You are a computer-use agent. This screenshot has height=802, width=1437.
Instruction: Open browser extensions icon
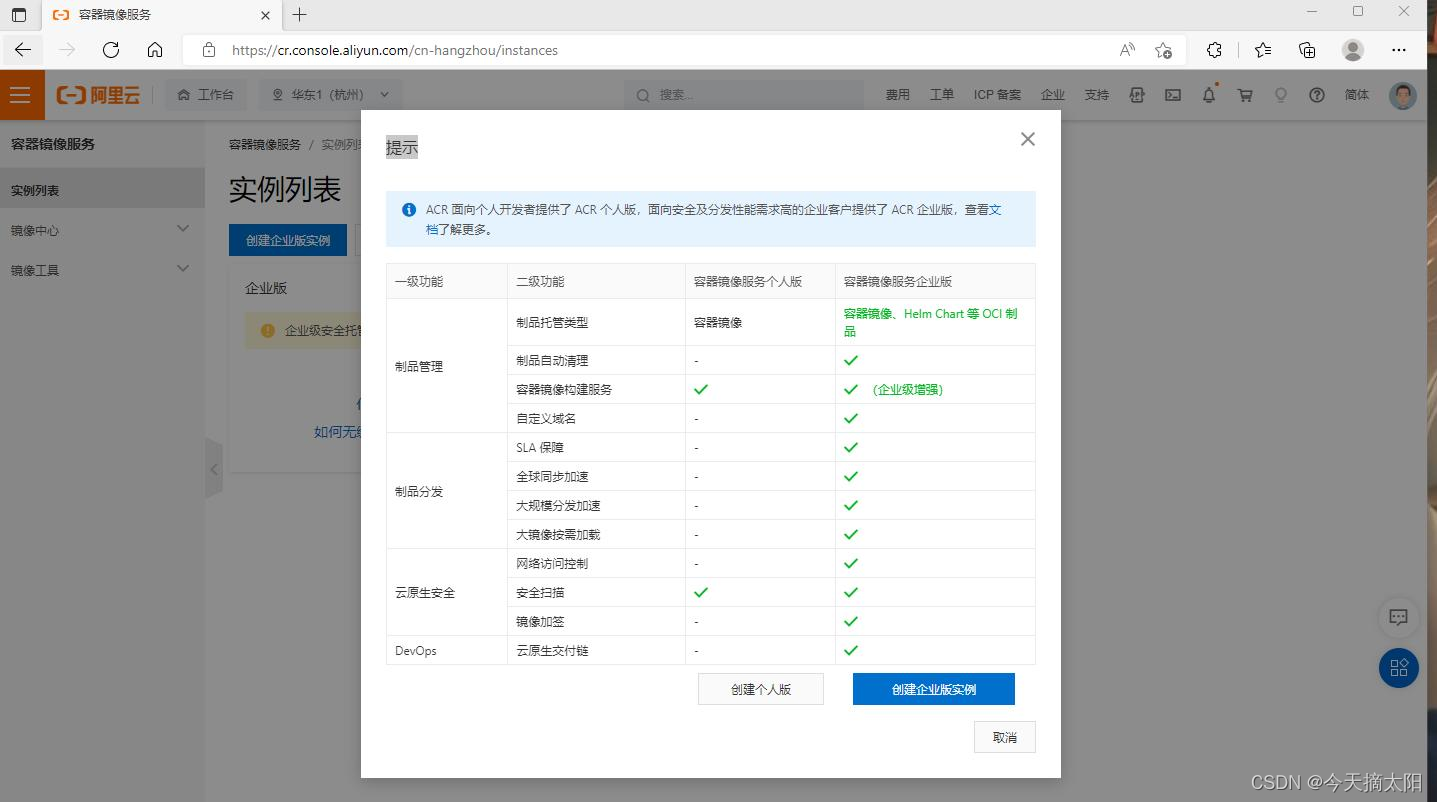coord(1214,50)
